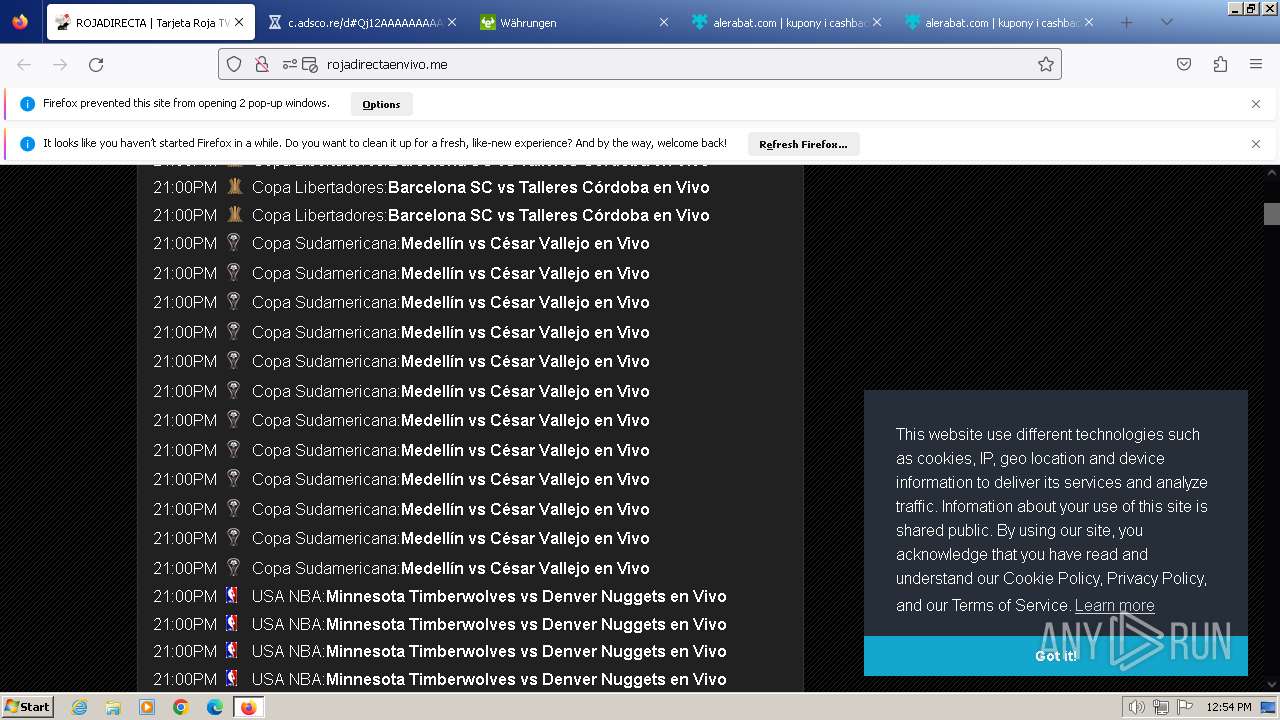
Task: Open the pop-up blocker Options button
Action: pyautogui.click(x=381, y=104)
